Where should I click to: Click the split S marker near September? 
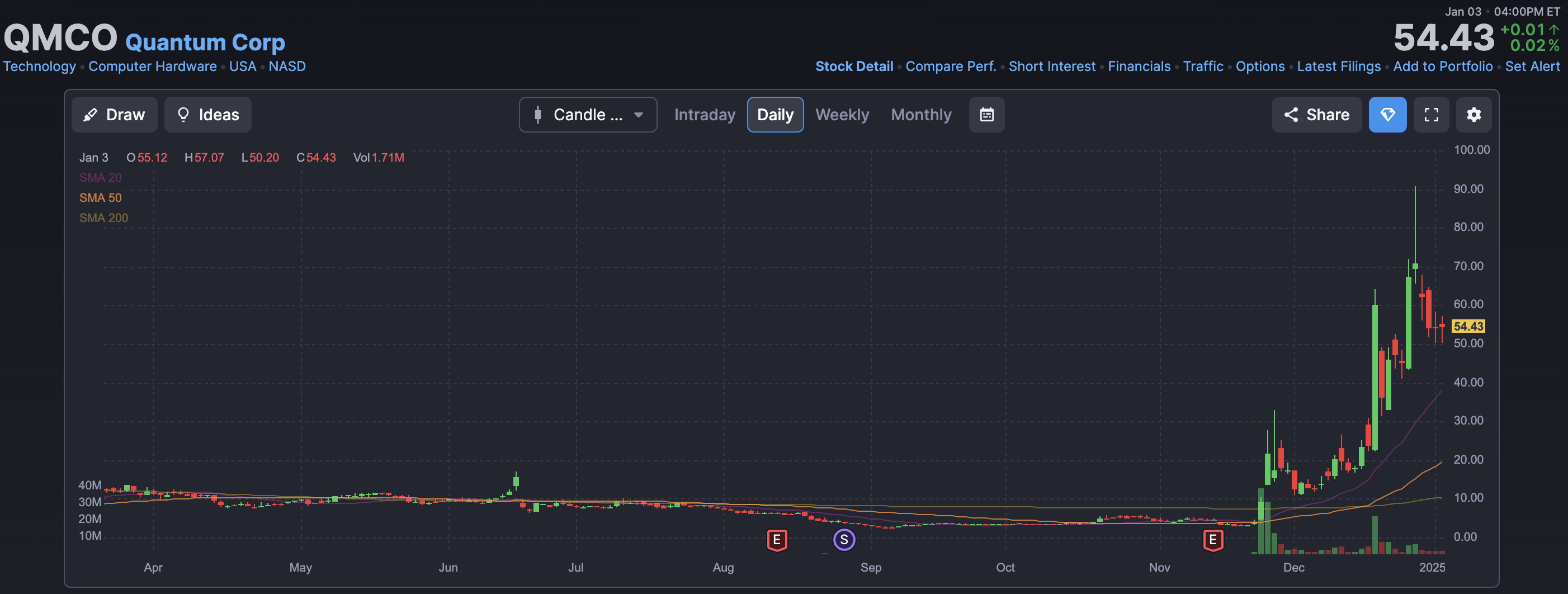(844, 539)
